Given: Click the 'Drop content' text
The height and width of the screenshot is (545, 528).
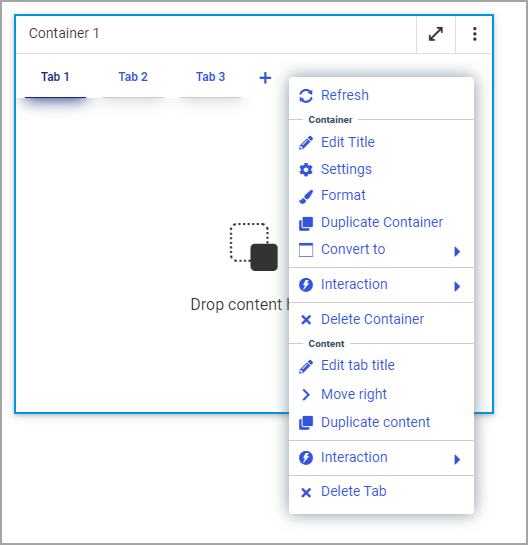Looking at the screenshot, I should 236,304.
